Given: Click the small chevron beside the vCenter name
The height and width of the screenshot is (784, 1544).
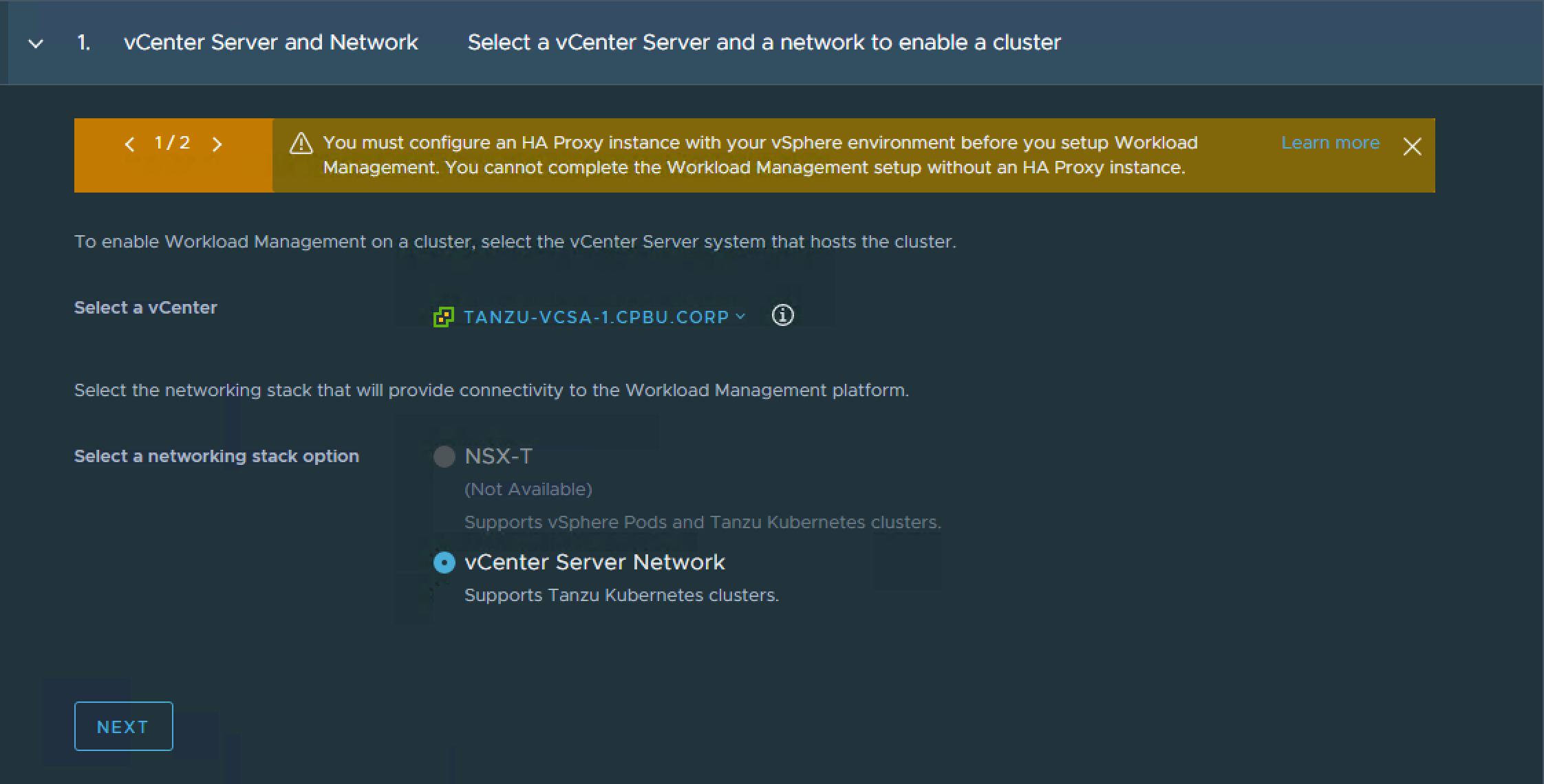Looking at the screenshot, I should pyautogui.click(x=740, y=316).
